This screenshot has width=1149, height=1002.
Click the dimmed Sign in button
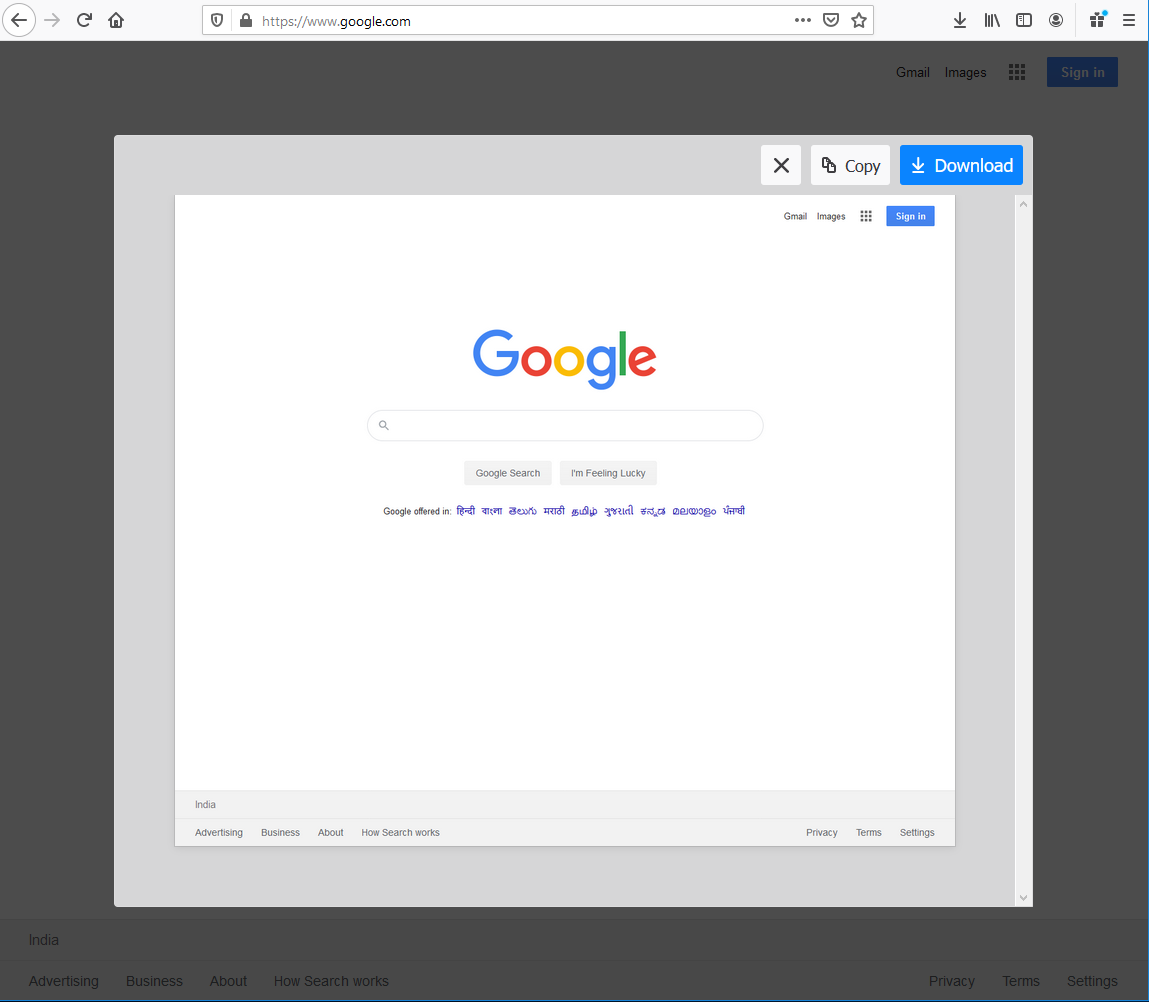click(x=1082, y=72)
